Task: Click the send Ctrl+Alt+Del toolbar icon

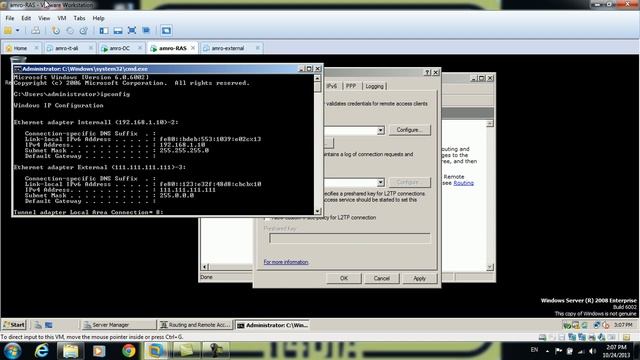Action: (x=36, y=31)
